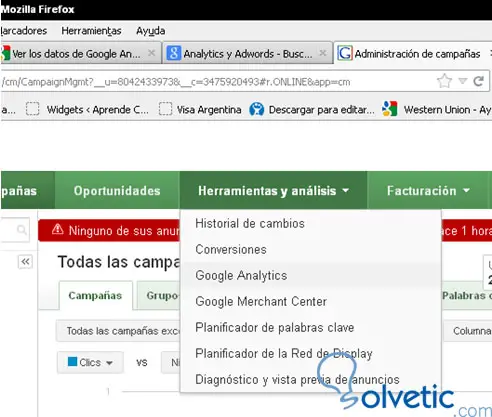Image resolution: width=492 pixels, height=417 pixels.
Task: Collapse the sidebar with the double-chevron button
Action: pyautogui.click(x=25, y=262)
